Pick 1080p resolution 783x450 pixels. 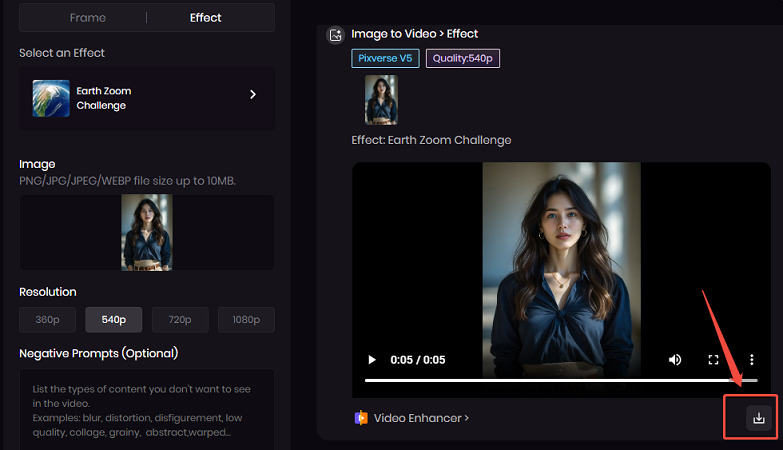coord(246,320)
